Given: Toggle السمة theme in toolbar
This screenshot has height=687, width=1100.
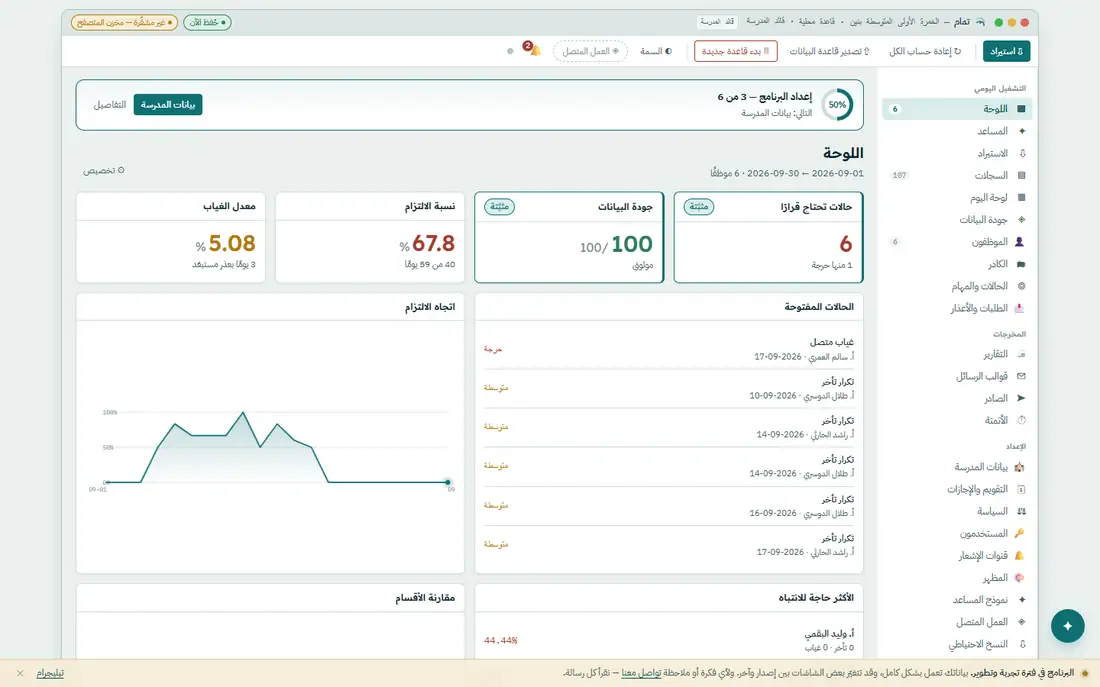Looking at the screenshot, I should pyautogui.click(x=656, y=51).
